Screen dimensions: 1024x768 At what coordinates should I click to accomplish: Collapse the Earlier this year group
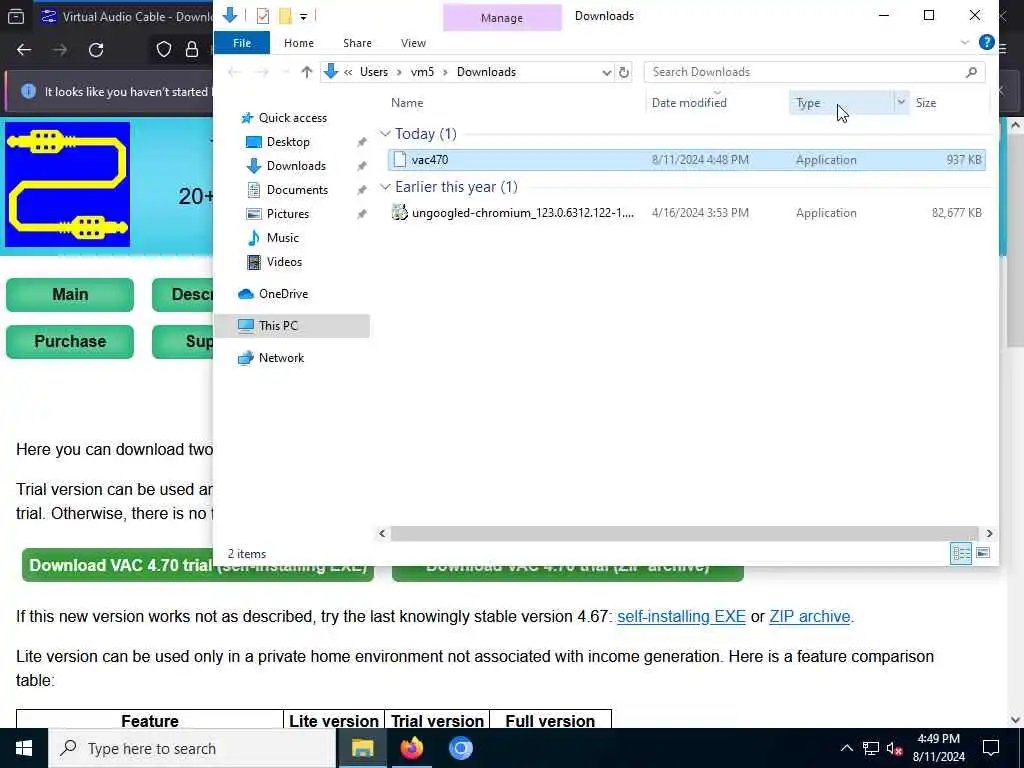coord(385,187)
